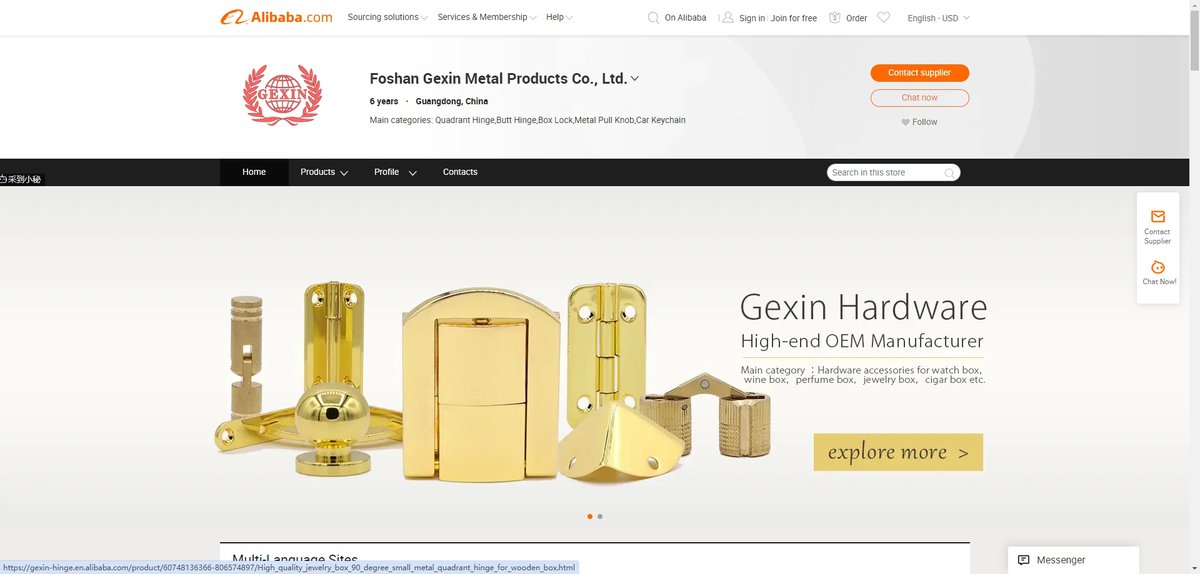Click the Alibaba.com logo
1200x574 pixels.
pos(277,17)
